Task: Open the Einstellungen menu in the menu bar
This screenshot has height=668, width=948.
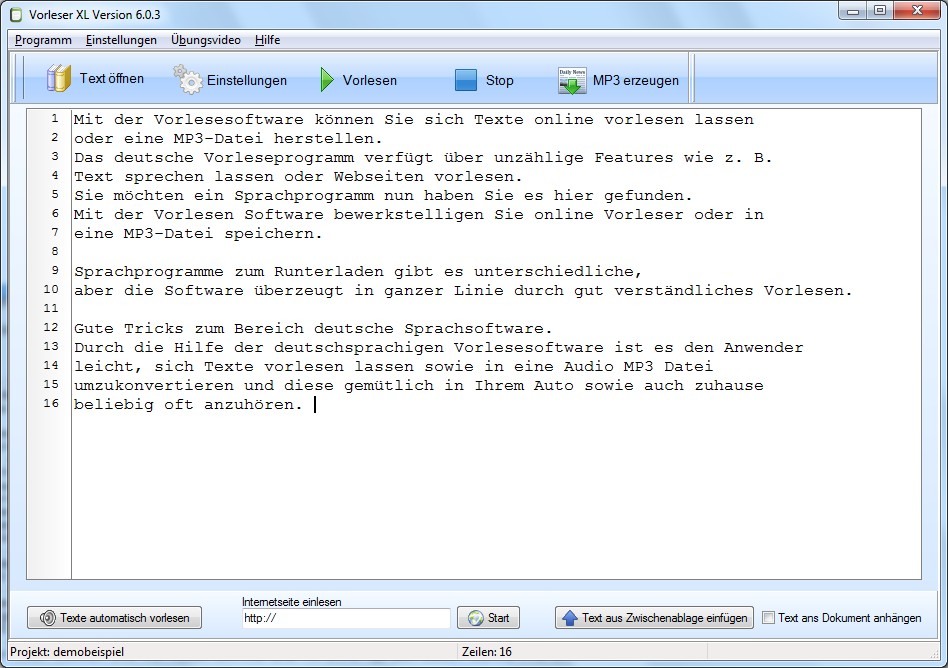Action: 121,40
